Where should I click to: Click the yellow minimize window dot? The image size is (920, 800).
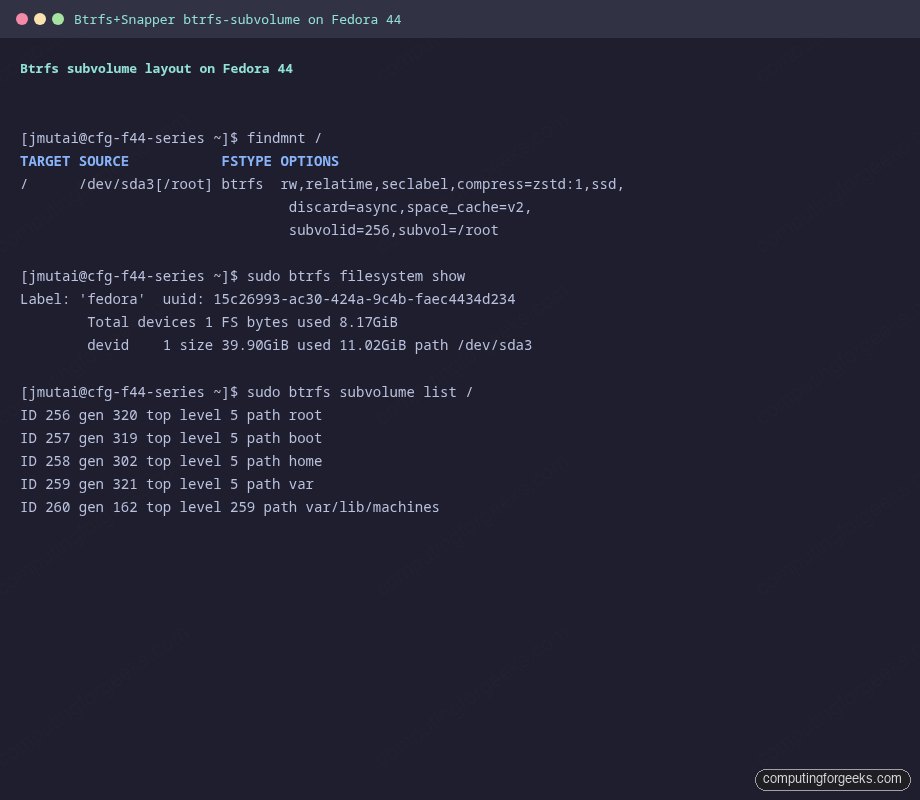pos(40,19)
